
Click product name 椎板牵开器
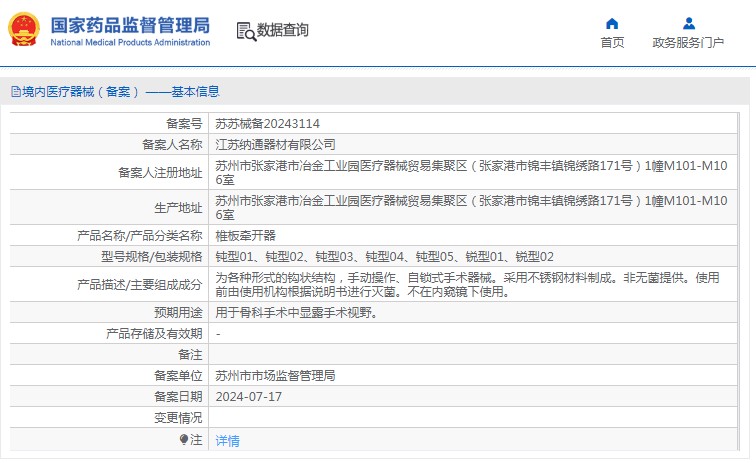[245, 236]
